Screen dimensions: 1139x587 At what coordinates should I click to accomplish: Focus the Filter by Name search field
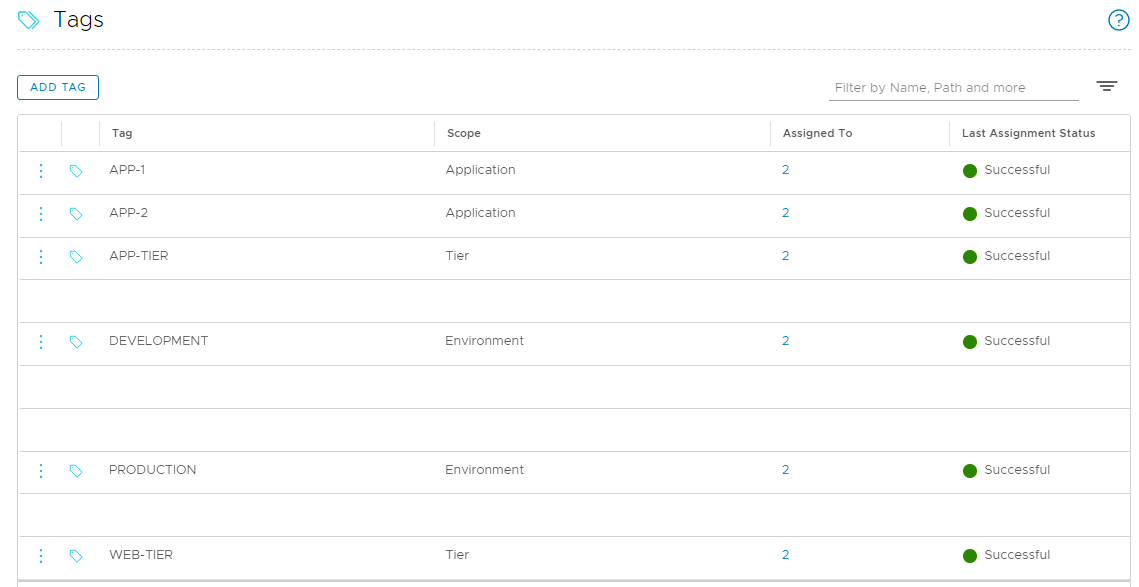tap(953, 88)
